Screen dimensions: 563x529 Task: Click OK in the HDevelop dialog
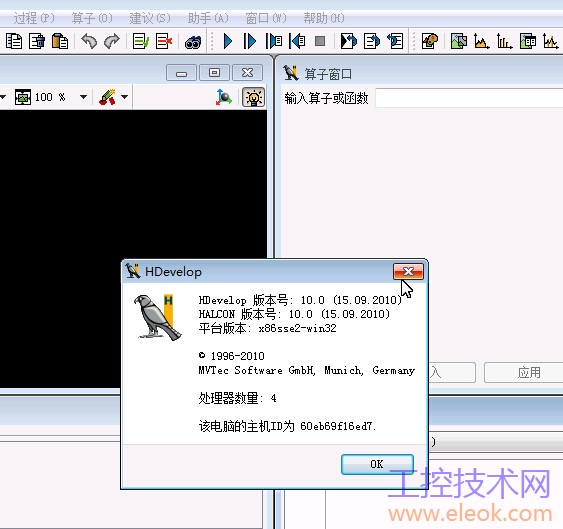(x=377, y=464)
